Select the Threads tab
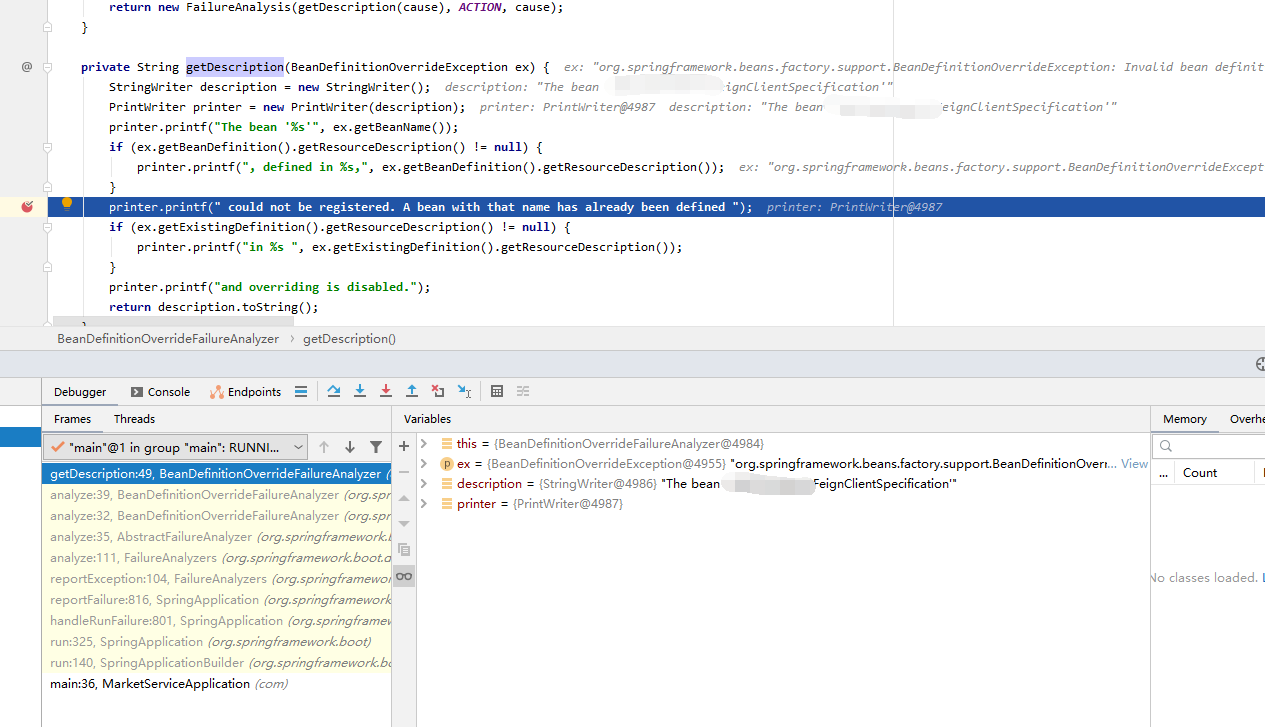Viewport: 1265px width, 727px height. [x=134, y=419]
